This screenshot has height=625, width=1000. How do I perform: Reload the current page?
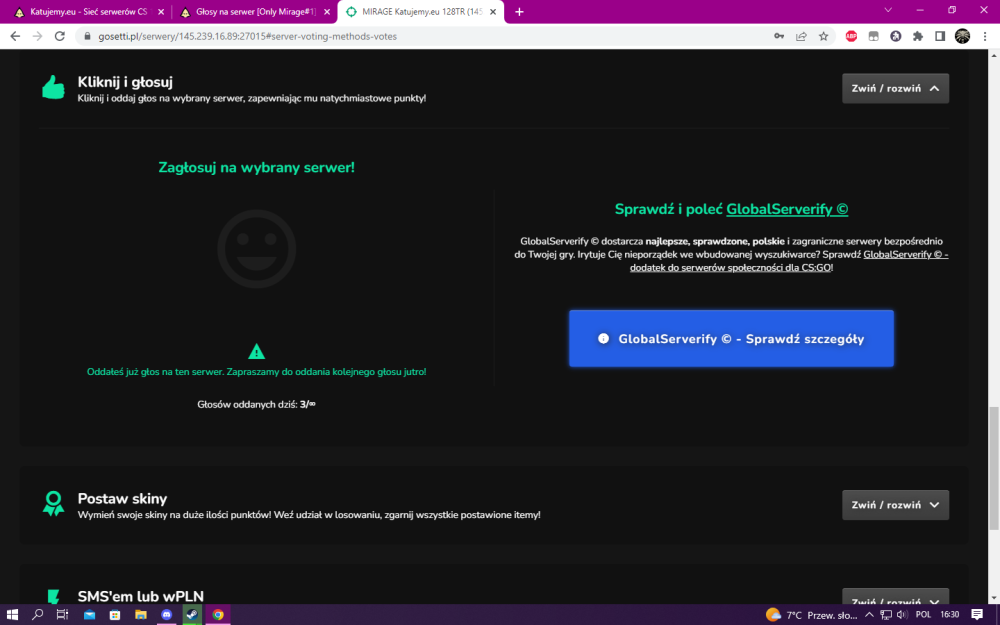[x=60, y=36]
